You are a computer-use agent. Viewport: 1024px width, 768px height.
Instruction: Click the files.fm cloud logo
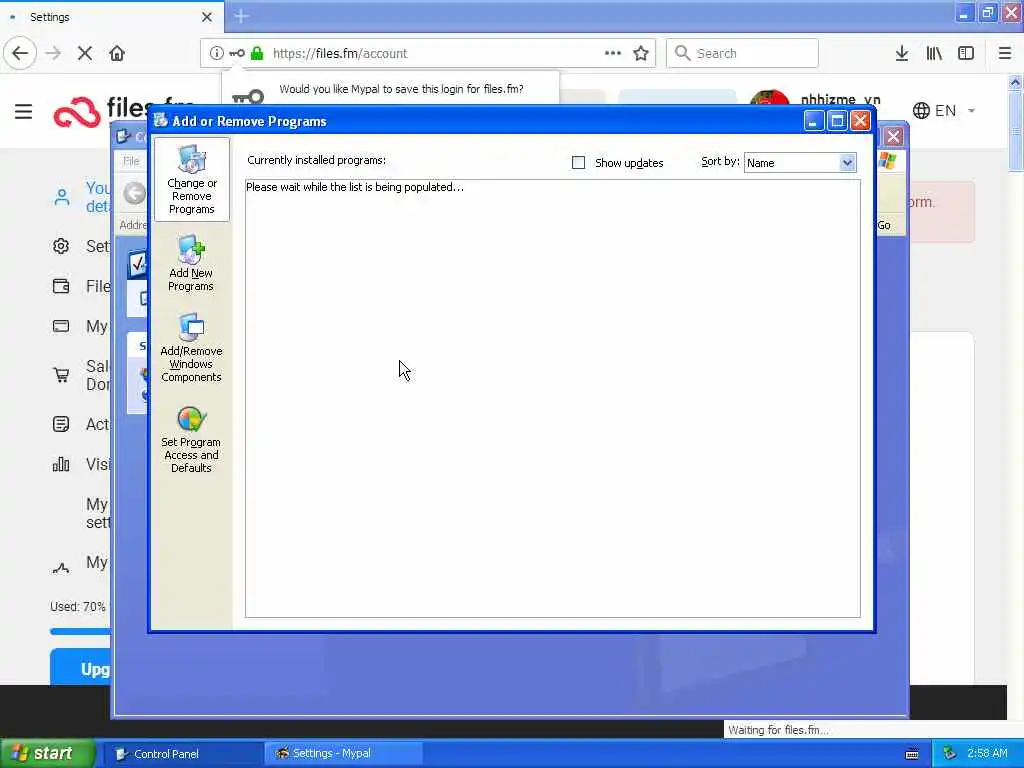pos(76,112)
